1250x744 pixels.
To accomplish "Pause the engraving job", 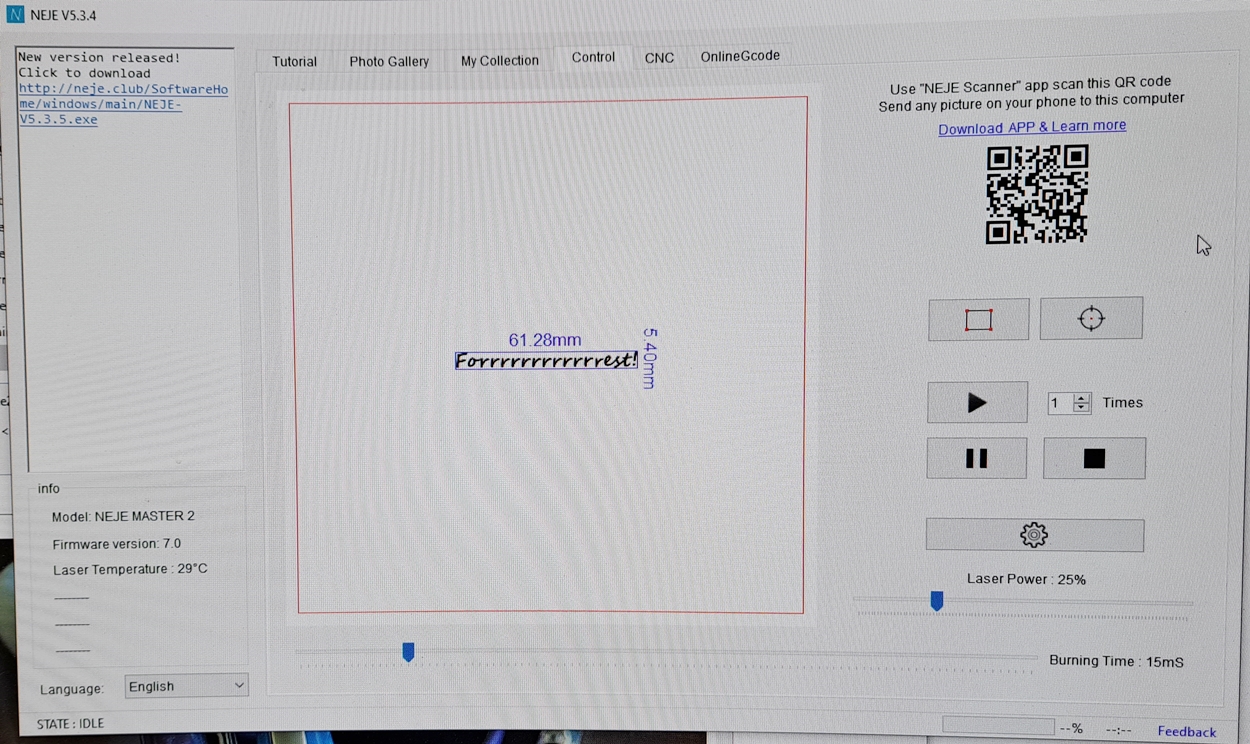I will point(977,459).
